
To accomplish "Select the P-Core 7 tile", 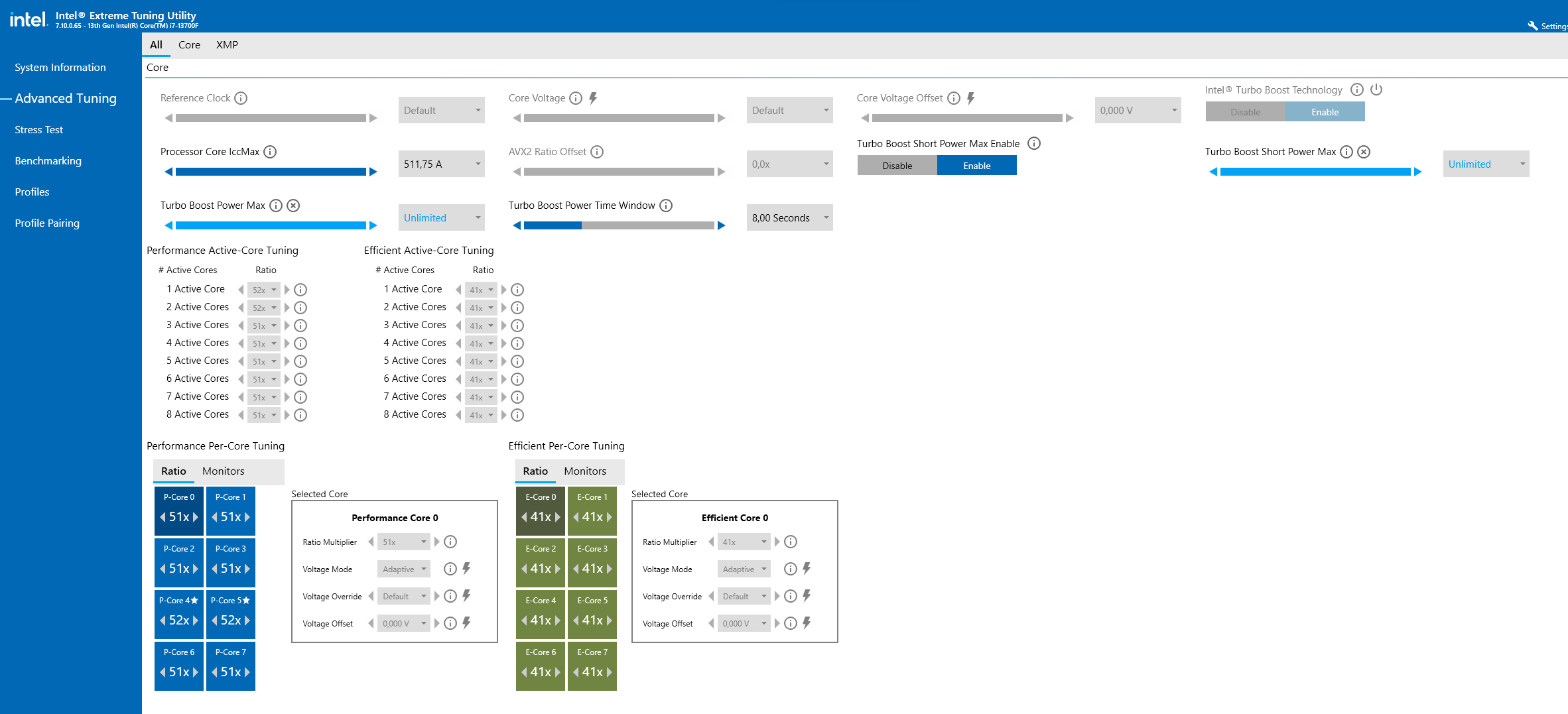I will (231, 666).
